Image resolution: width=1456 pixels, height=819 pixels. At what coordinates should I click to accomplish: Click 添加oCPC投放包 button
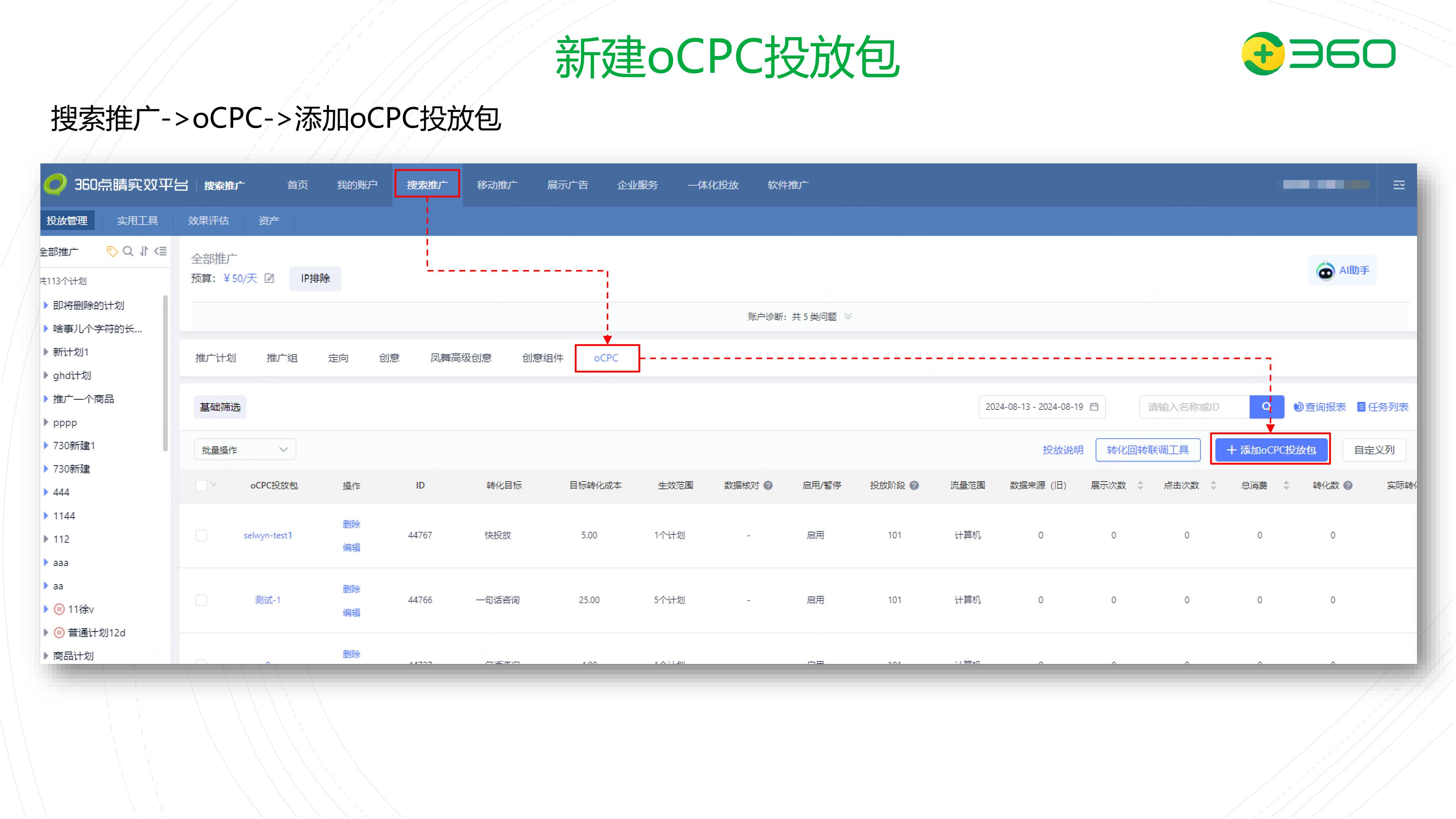click(x=1271, y=450)
